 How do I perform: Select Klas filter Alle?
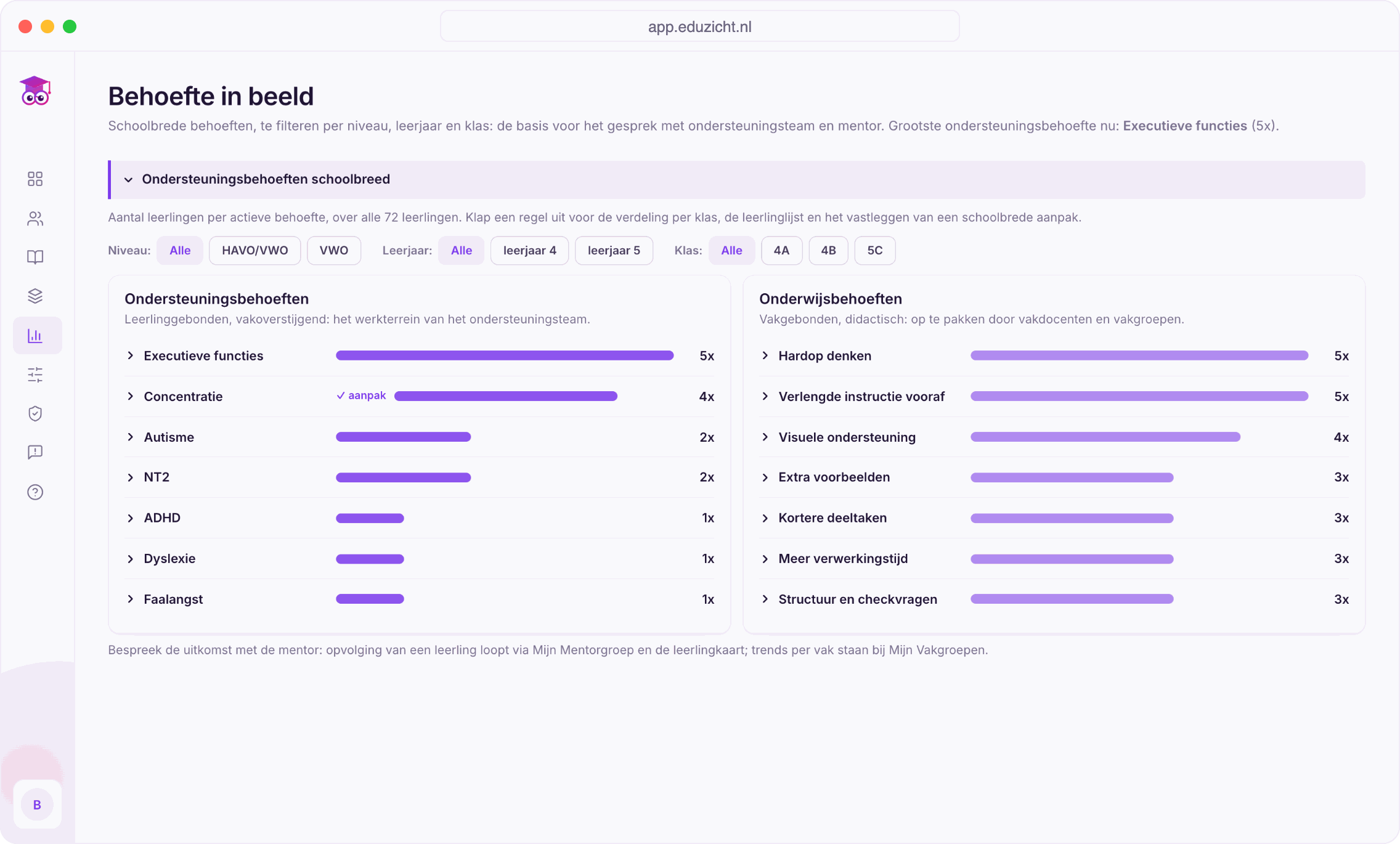click(731, 251)
